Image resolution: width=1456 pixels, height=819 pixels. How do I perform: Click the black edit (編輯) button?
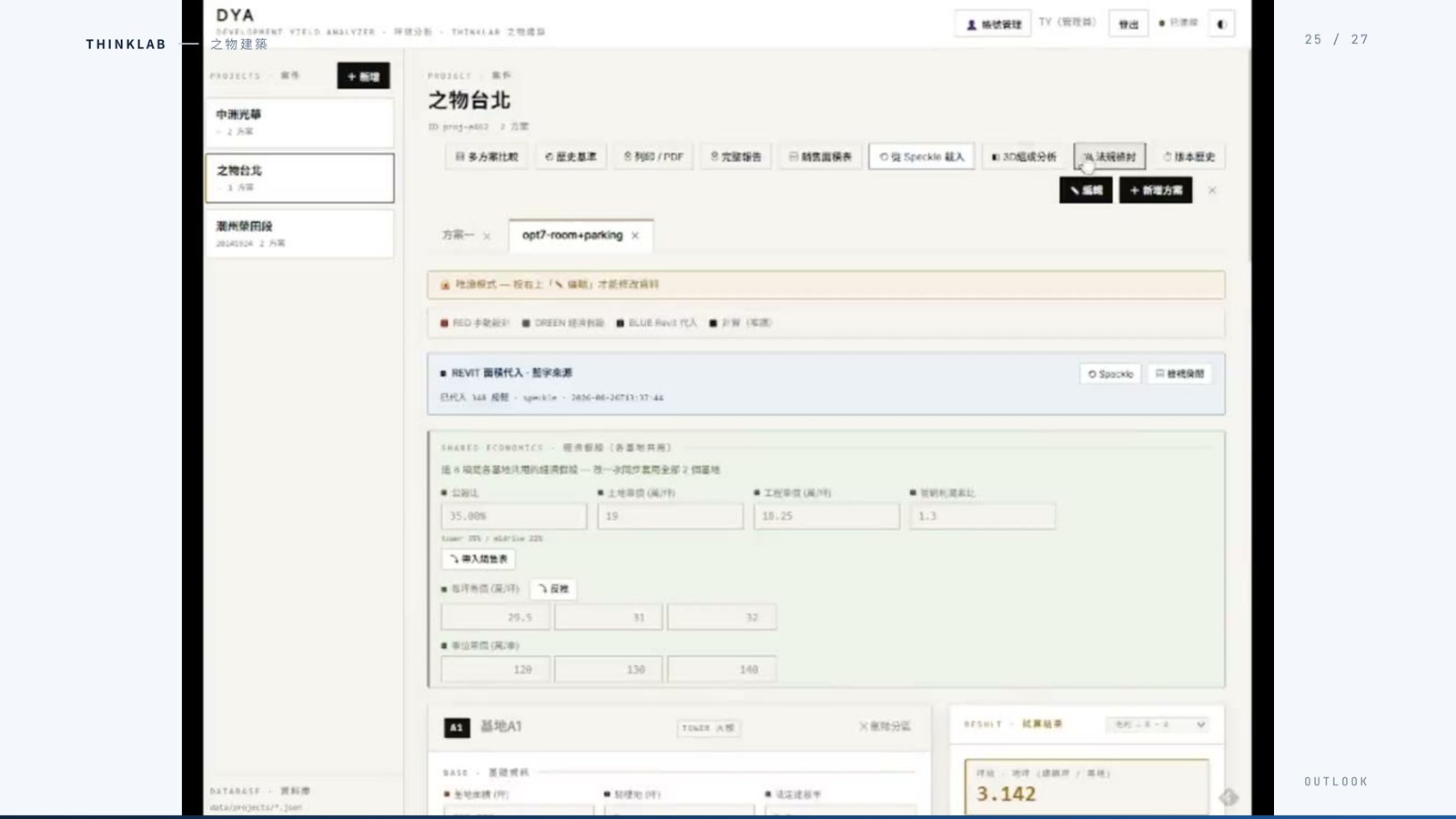coord(1086,190)
